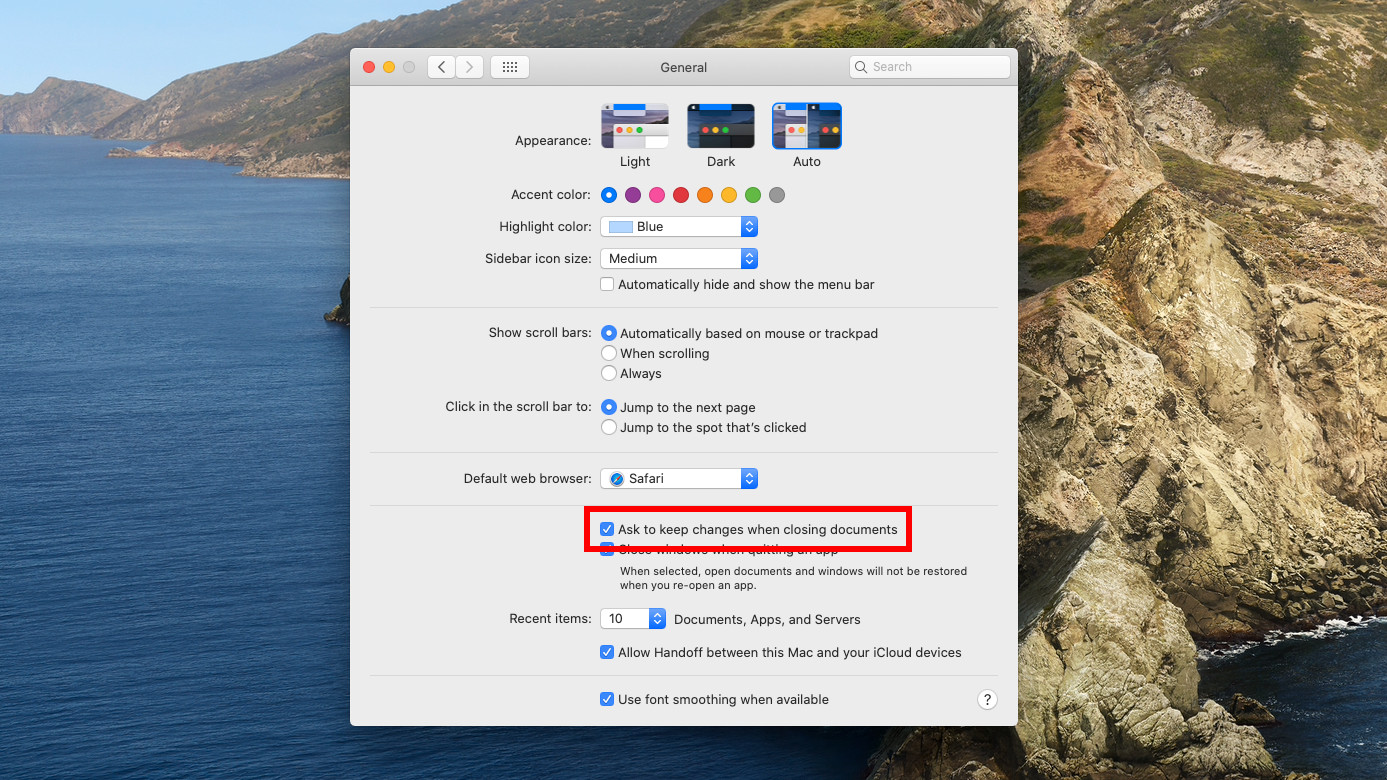Toggle Use font smoothing when available
1387x780 pixels.
(x=607, y=699)
